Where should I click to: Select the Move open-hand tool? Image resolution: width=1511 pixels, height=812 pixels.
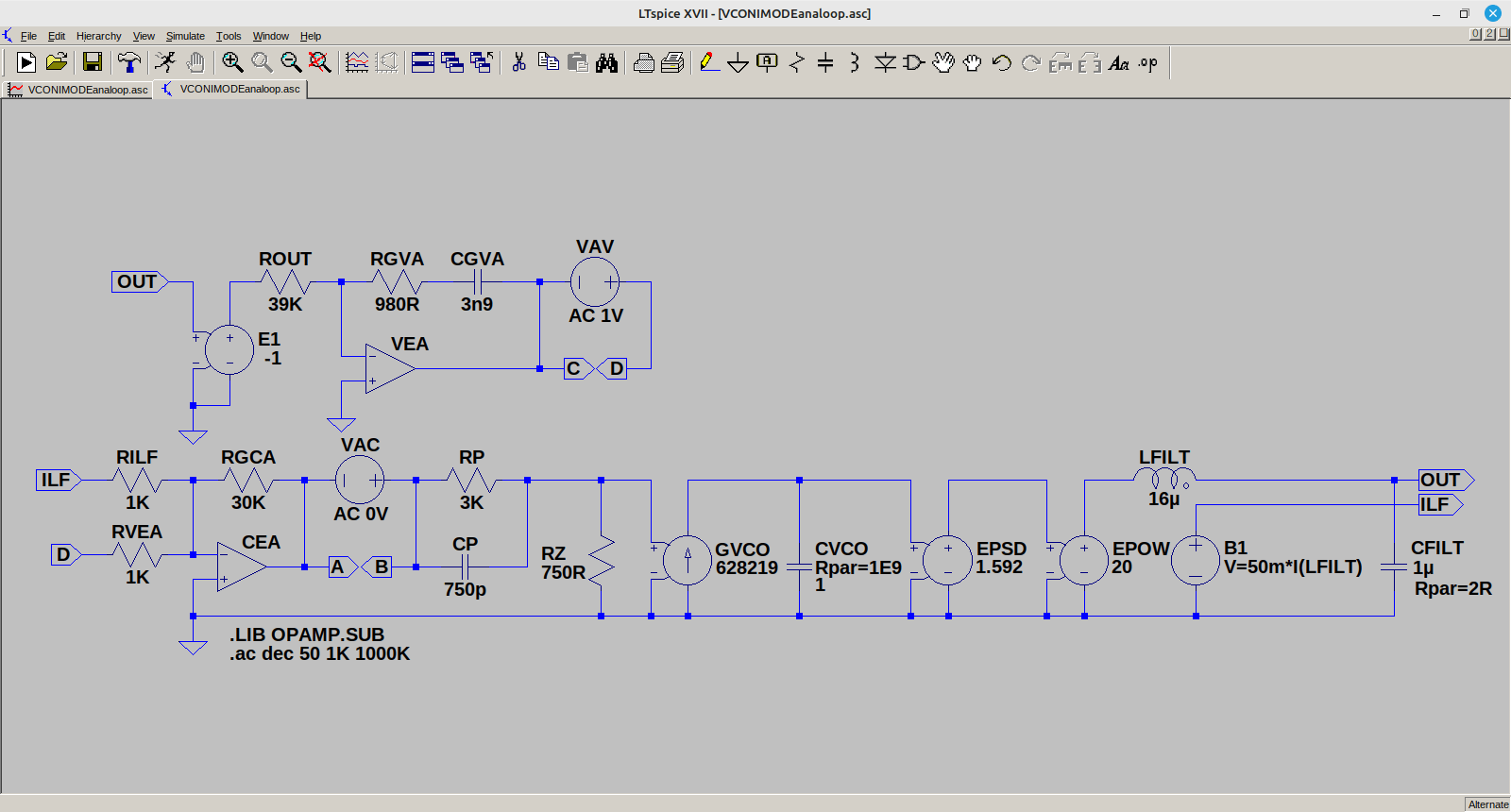pyautogui.click(x=943, y=62)
